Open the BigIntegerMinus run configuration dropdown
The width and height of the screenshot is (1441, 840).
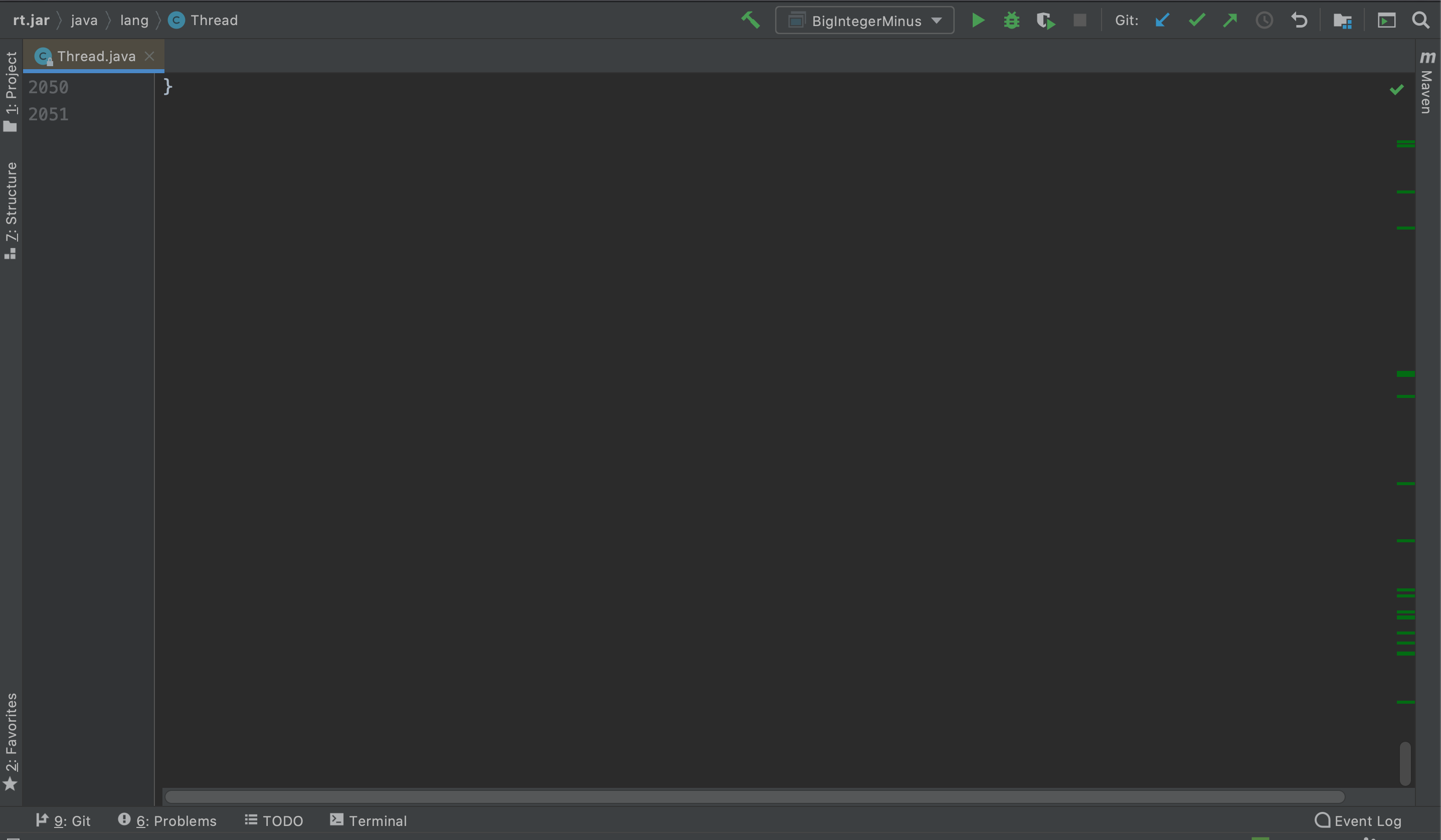click(x=864, y=21)
